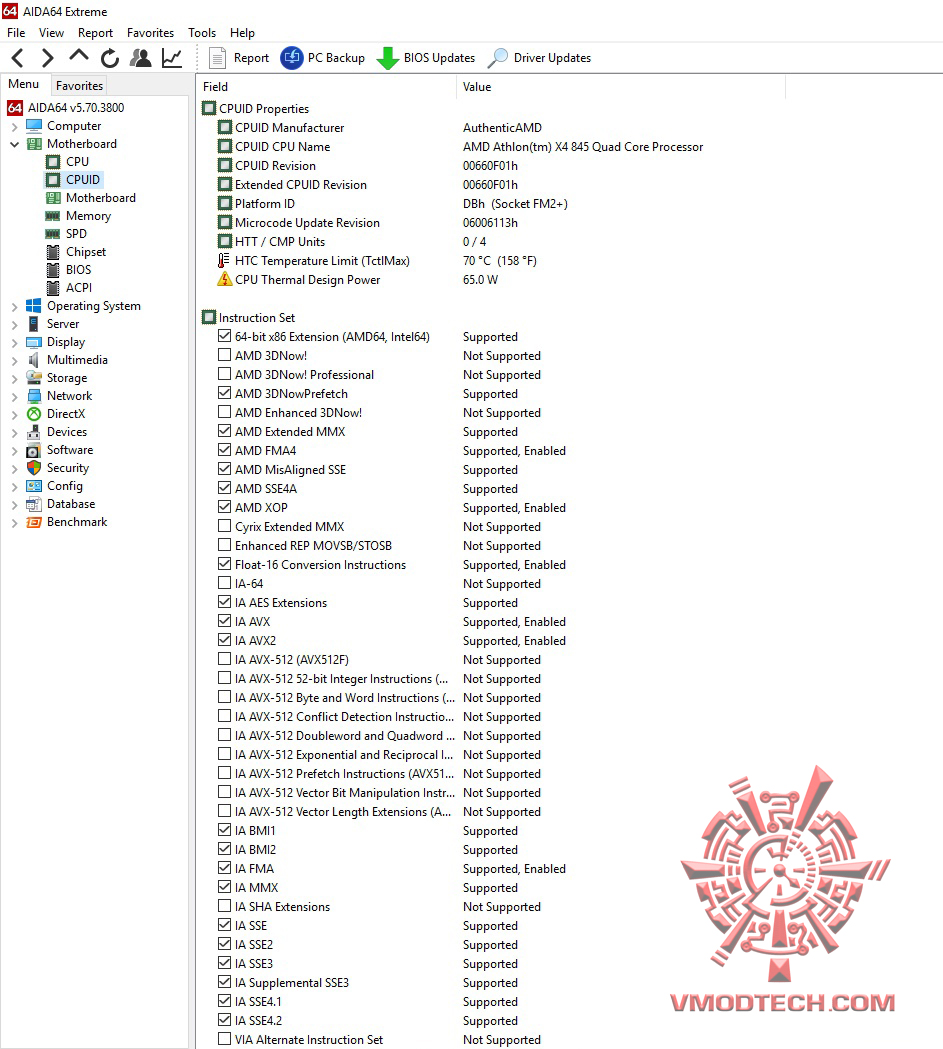Open the graph chart toolbar icon
Image resolution: width=943 pixels, height=1049 pixels.
[x=172, y=58]
